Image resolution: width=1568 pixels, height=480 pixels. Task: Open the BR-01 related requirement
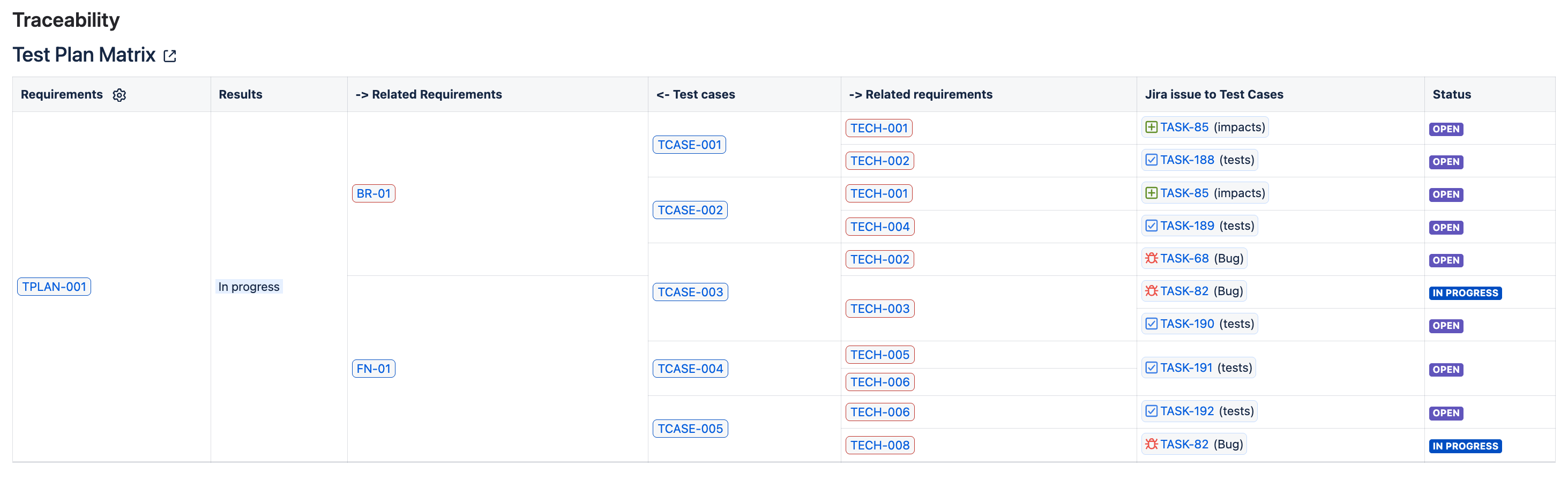373,193
